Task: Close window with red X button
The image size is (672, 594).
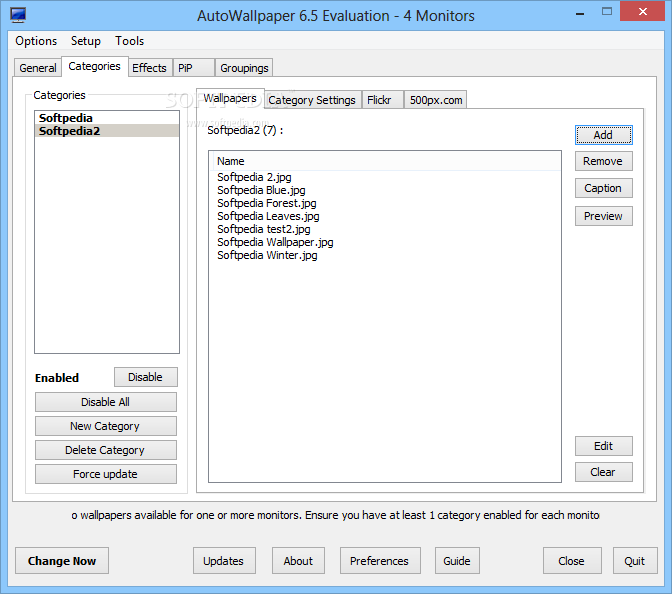Action: coord(642,12)
